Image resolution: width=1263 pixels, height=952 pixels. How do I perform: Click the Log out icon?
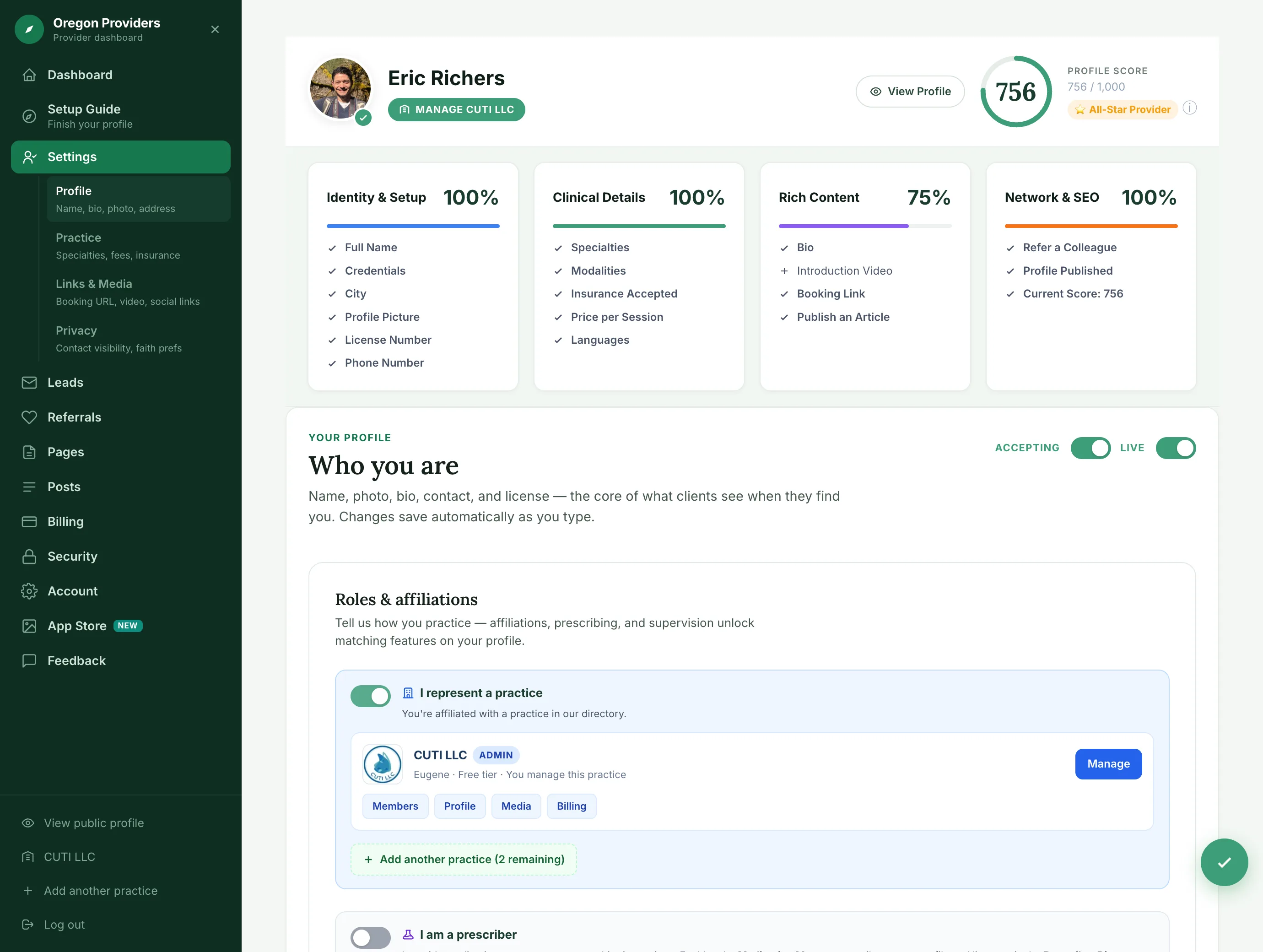pyautogui.click(x=27, y=925)
